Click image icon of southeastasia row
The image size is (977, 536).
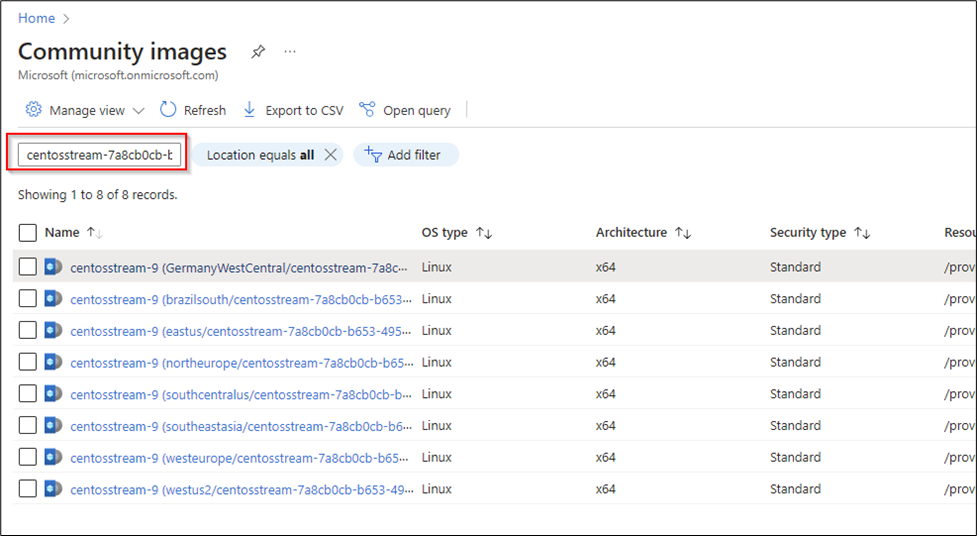tap(53, 426)
